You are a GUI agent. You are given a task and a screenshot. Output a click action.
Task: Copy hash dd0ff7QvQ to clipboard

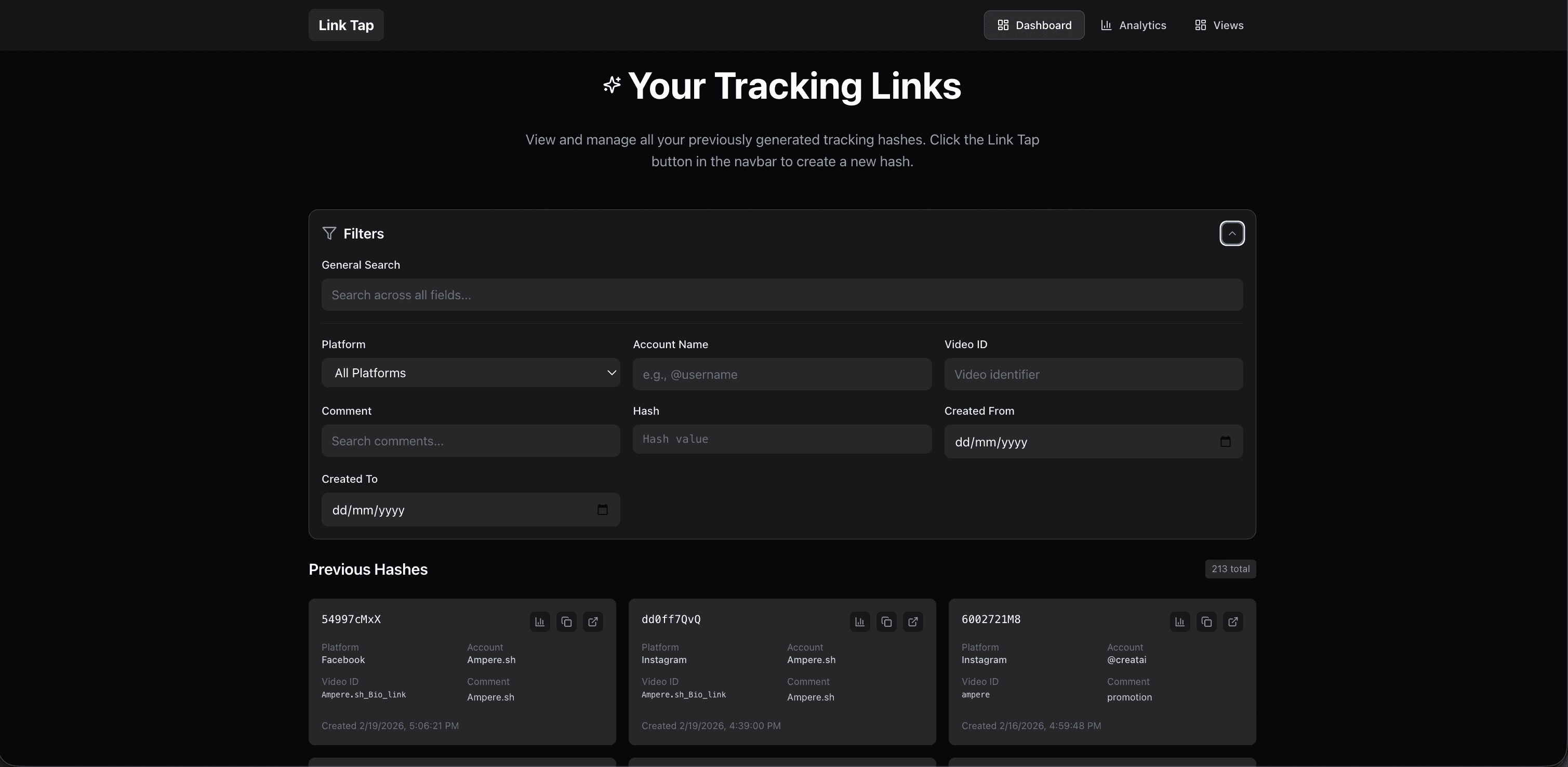pos(886,621)
